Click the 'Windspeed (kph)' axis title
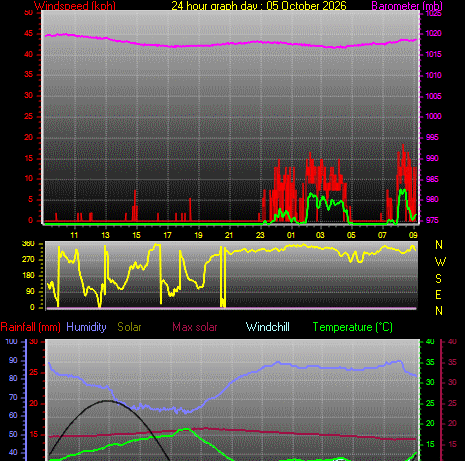Viewport: 465px width, 461px height. 75,6
